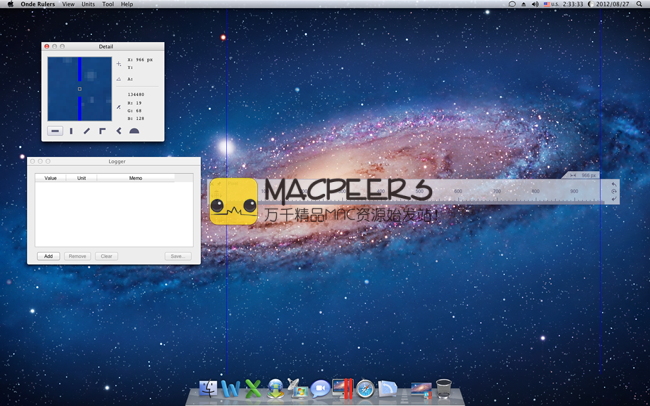Open the Units menu
Viewport: 650px width, 406px height.
[88, 4]
